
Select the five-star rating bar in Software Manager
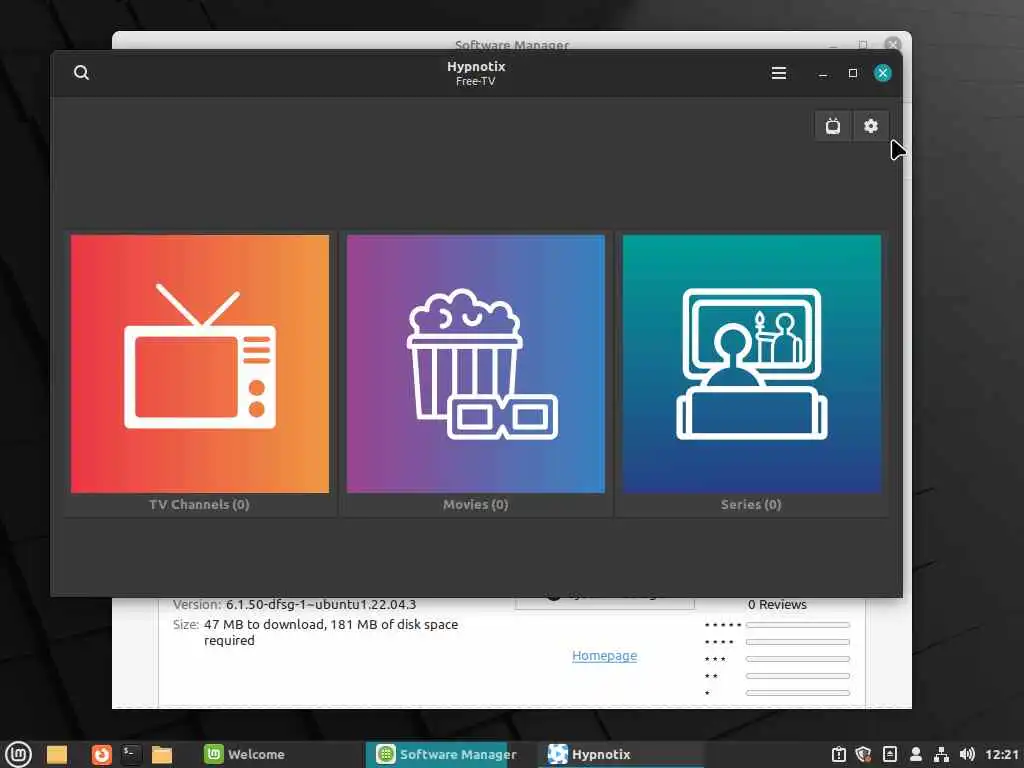[797, 625]
